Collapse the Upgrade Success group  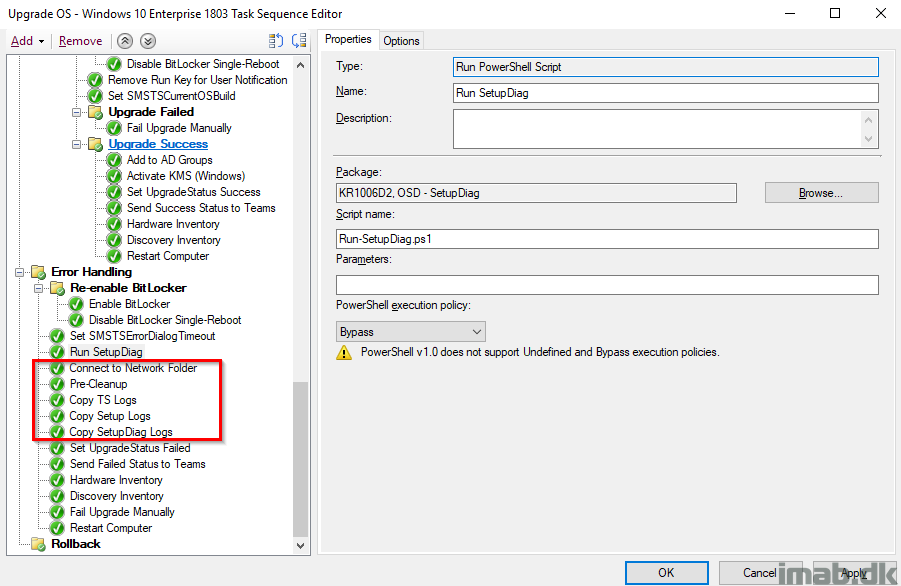coord(76,144)
